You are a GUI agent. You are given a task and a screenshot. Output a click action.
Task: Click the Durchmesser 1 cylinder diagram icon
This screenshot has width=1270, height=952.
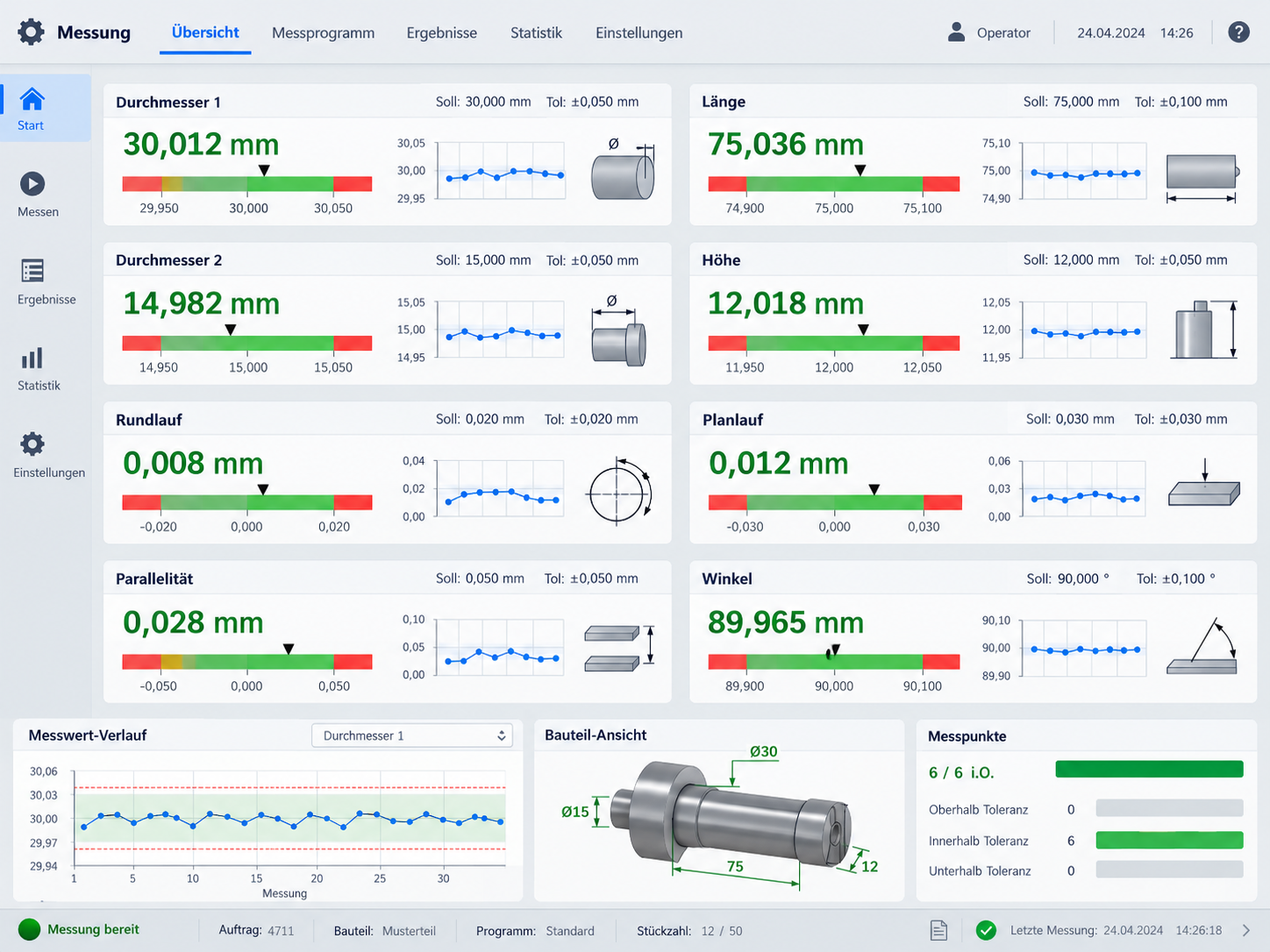[x=624, y=169]
